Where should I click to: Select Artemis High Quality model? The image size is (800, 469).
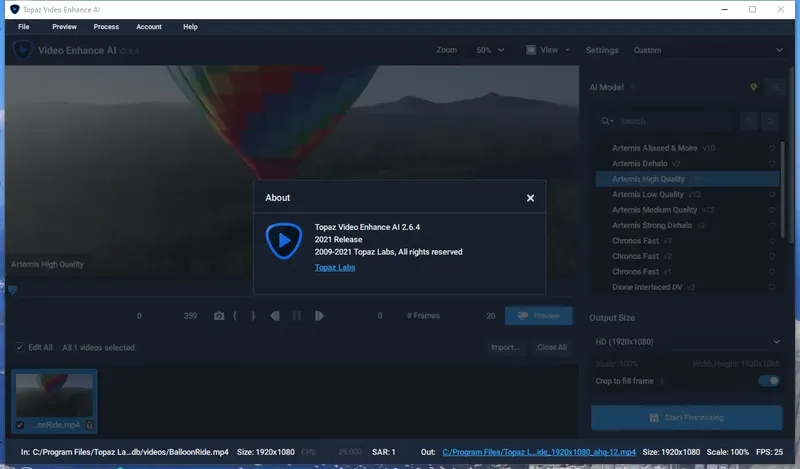(x=687, y=179)
